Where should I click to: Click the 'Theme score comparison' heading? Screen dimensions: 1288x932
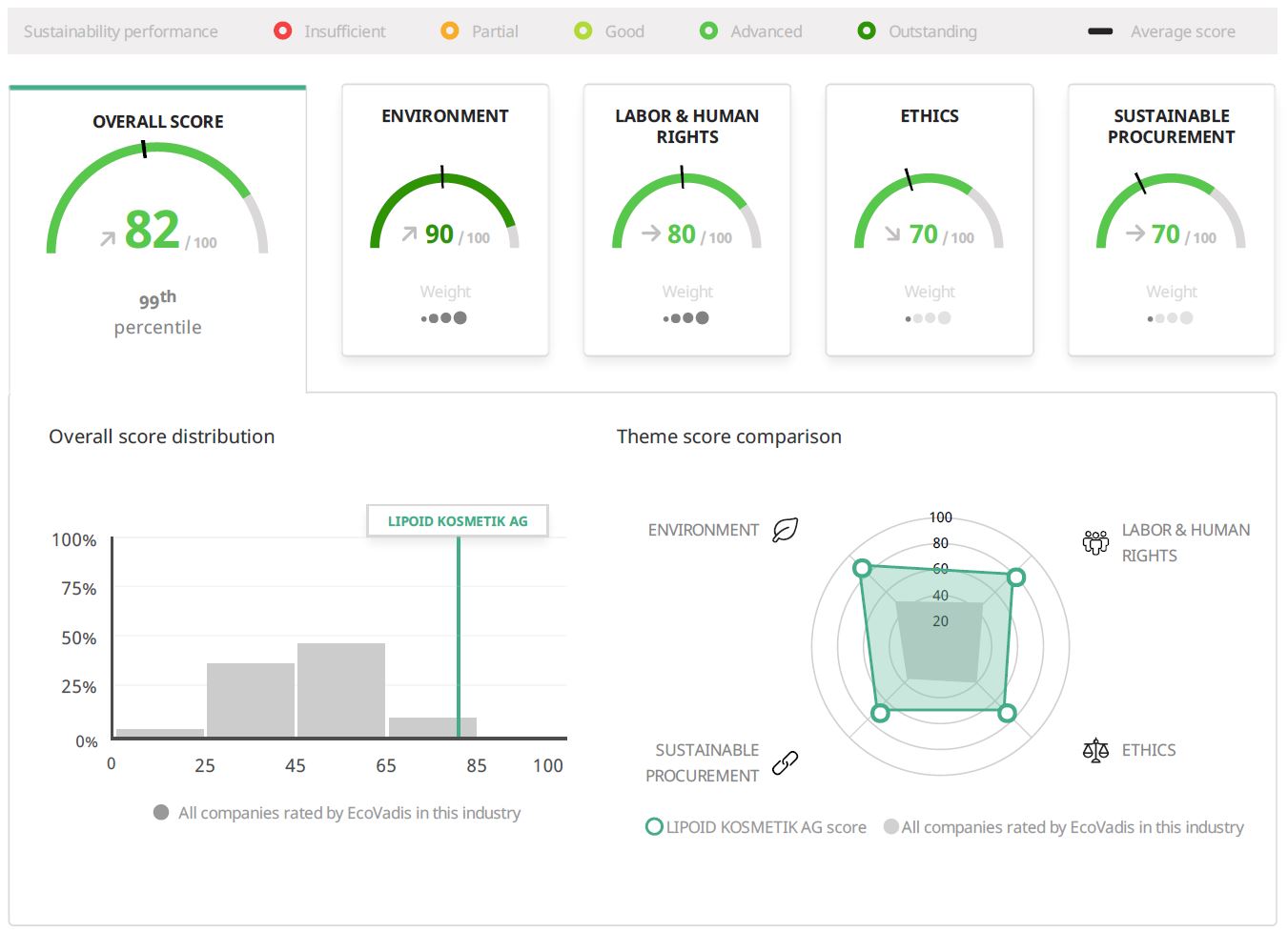729,436
